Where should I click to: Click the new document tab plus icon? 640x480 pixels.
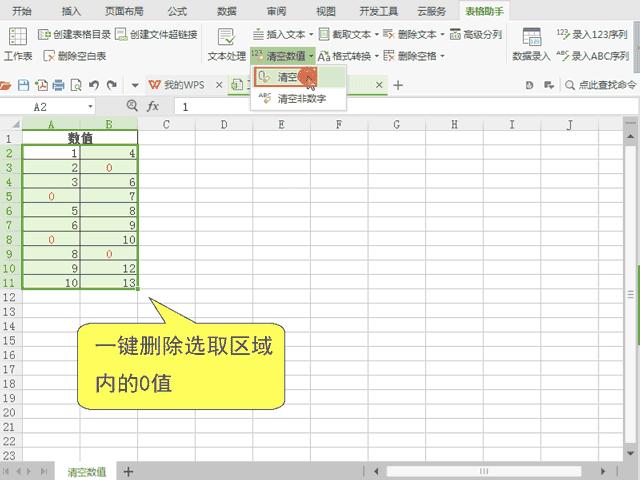pyautogui.click(x=398, y=85)
